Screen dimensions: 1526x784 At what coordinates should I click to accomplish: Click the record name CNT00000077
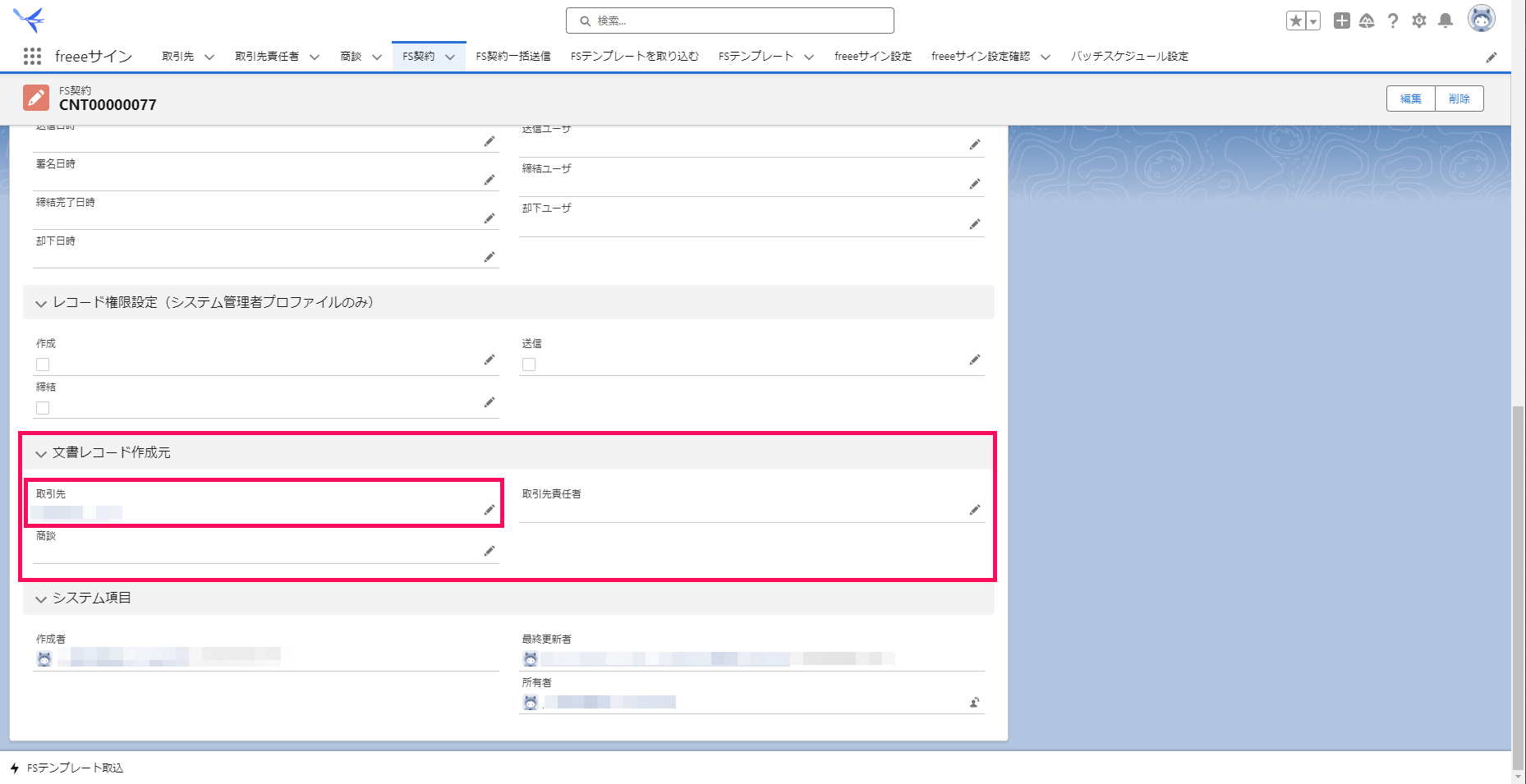click(108, 105)
